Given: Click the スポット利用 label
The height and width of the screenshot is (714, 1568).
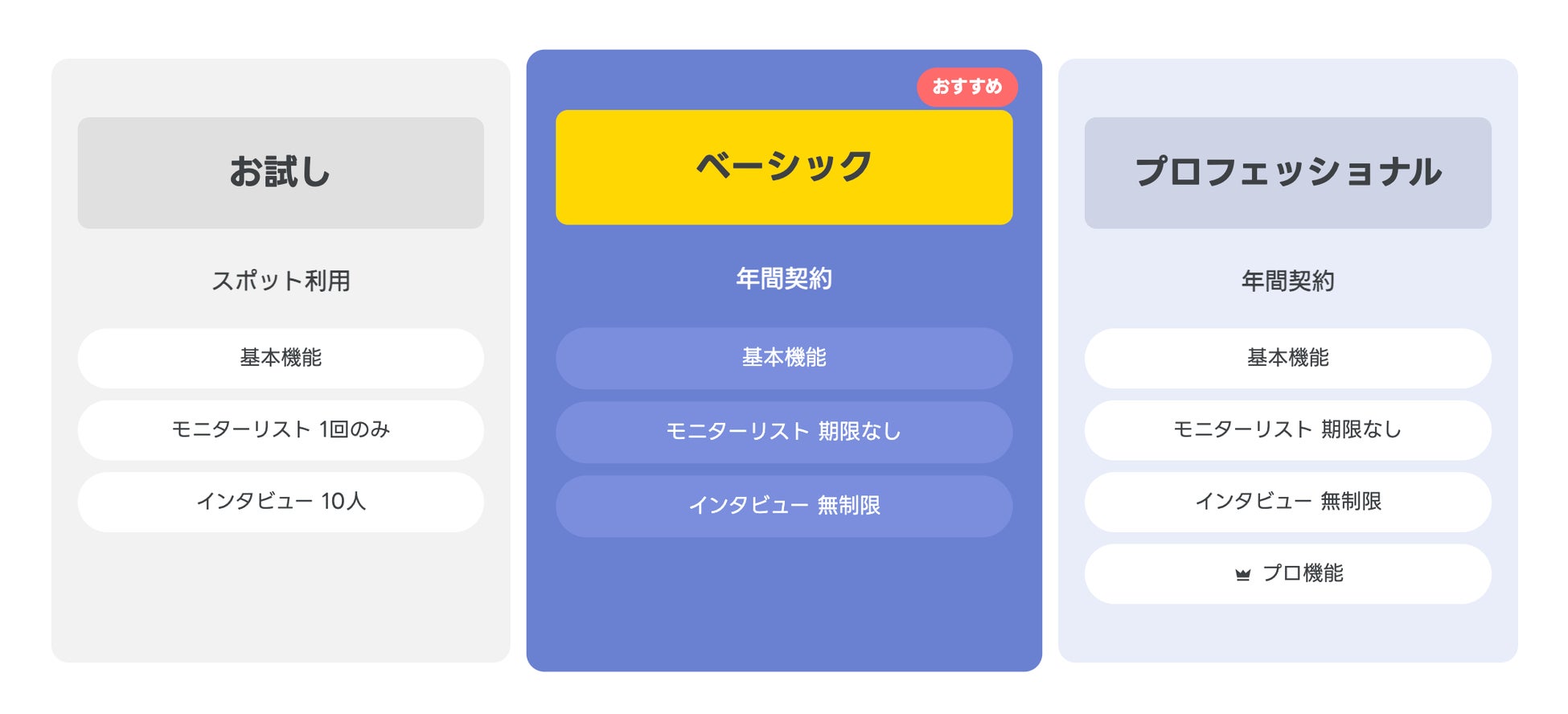Looking at the screenshot, I should coord(281,281).
